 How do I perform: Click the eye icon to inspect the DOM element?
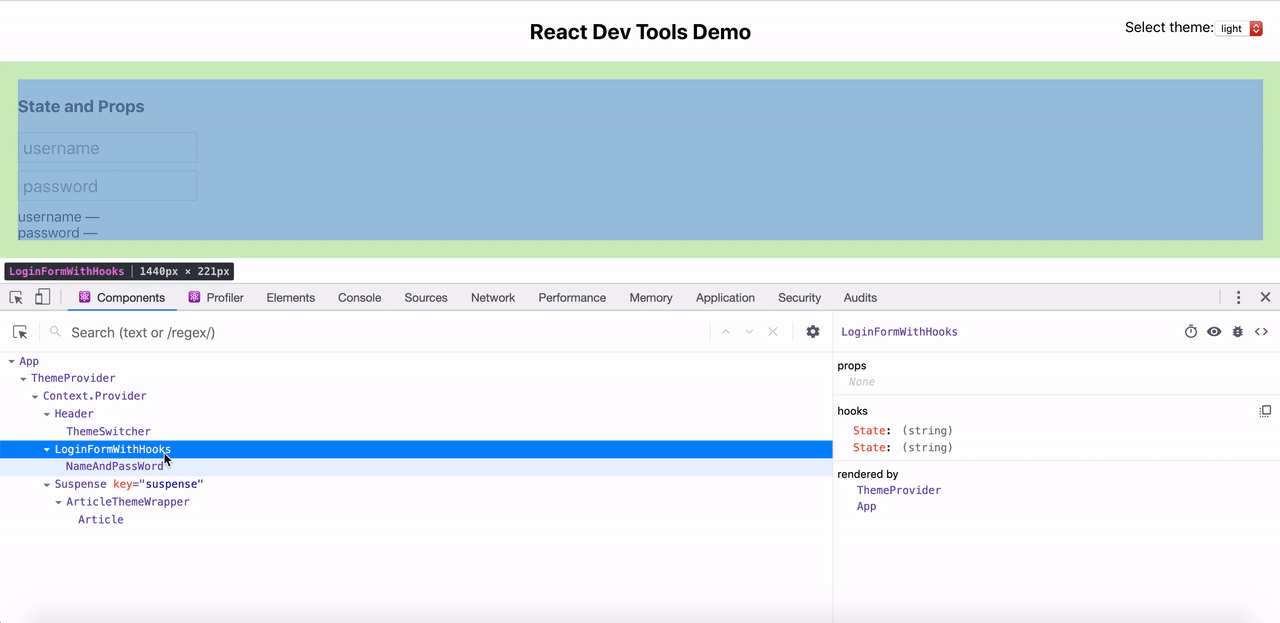coord(1214,331)
